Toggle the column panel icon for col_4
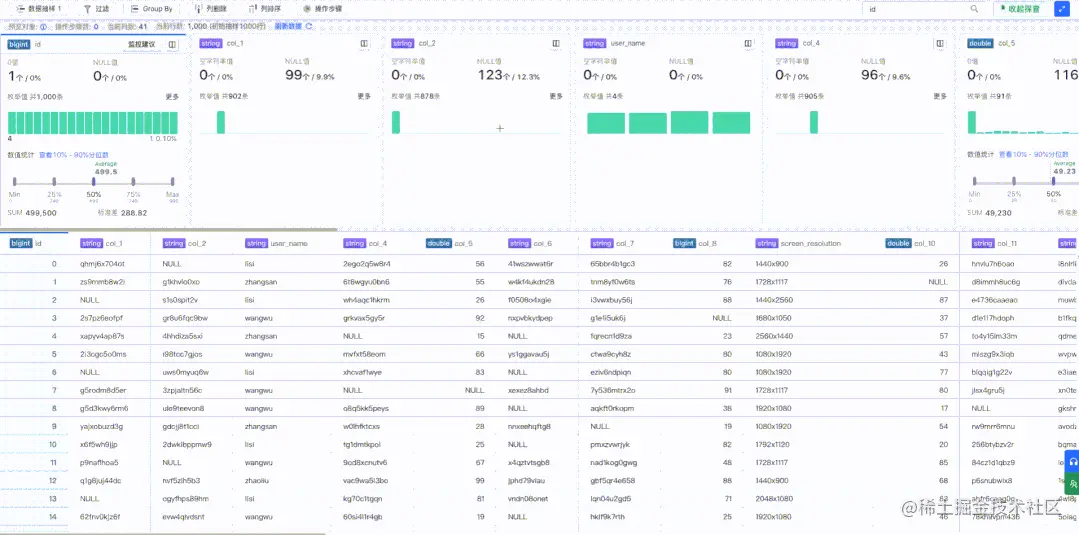The height and width of the screenshot is (535, 1079). pyautogui.click(x=939, y=43)
